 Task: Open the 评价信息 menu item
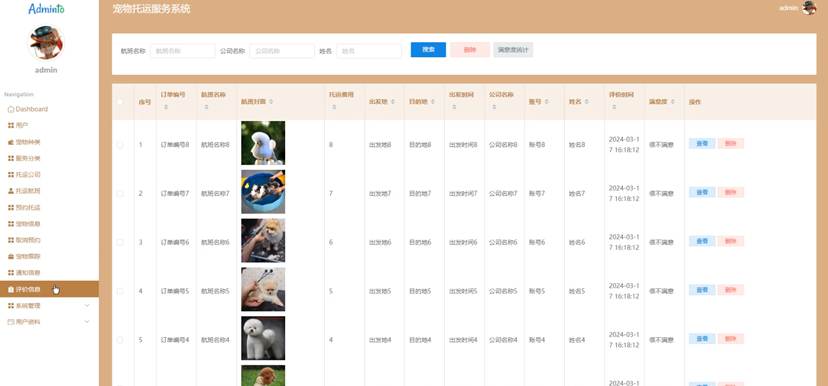[x=49, y=289]
